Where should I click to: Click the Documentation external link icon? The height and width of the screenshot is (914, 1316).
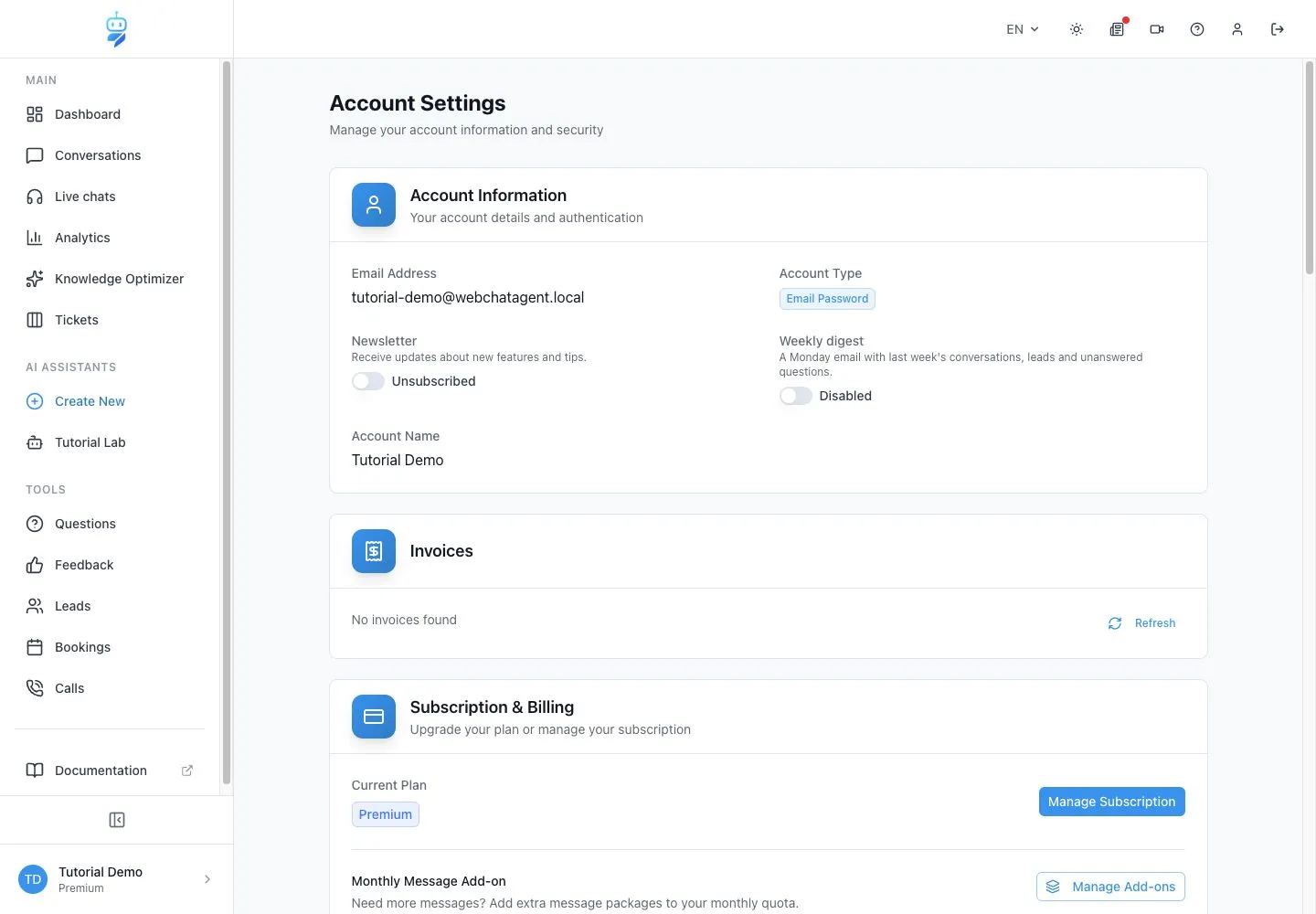point(187,771)
